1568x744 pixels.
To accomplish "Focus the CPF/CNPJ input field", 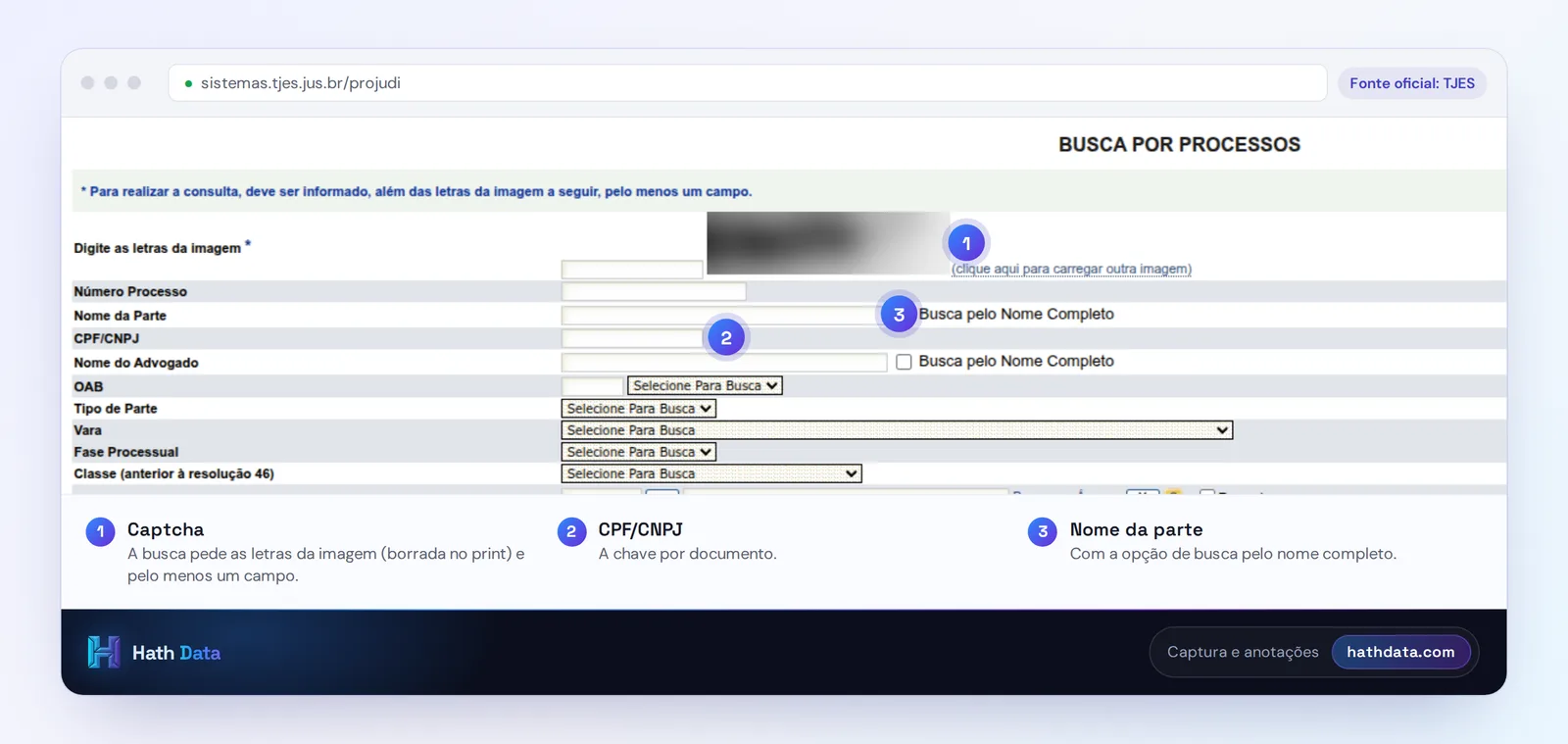I will [632, 338].
